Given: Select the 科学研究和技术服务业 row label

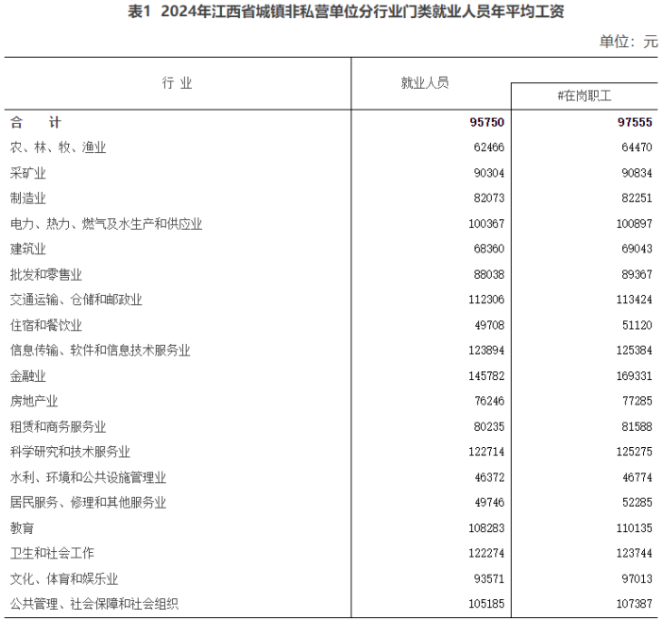Looking at the screenshot, I should click(x=70, y=451).
